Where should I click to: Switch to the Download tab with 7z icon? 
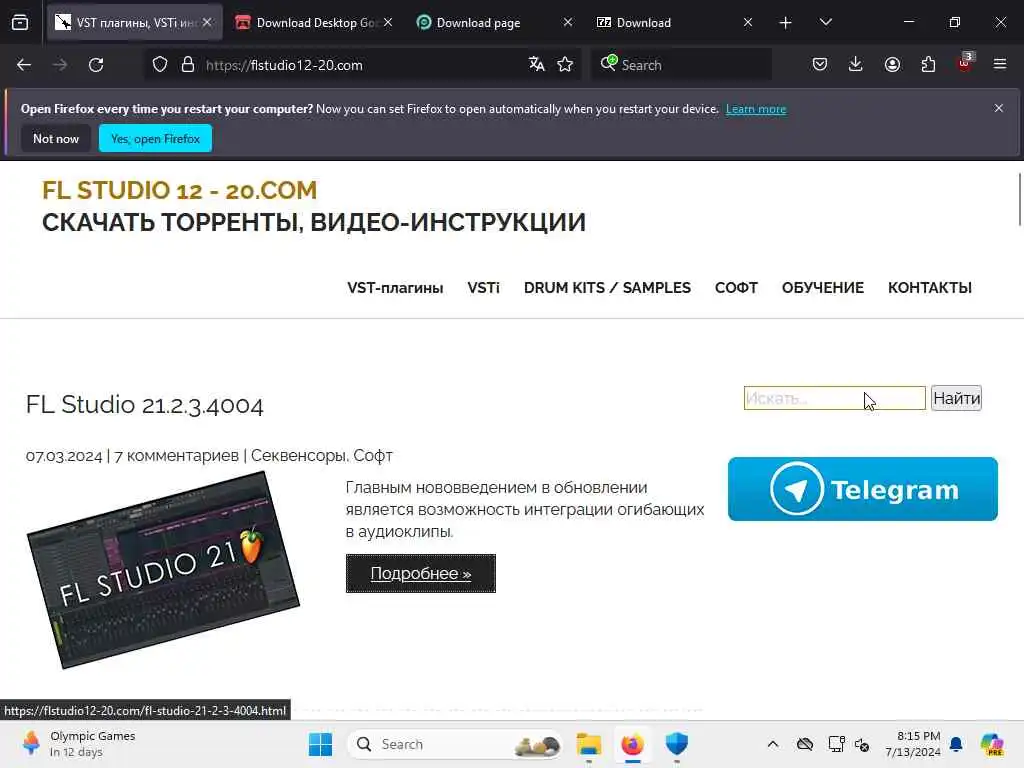tap(674, 23)
